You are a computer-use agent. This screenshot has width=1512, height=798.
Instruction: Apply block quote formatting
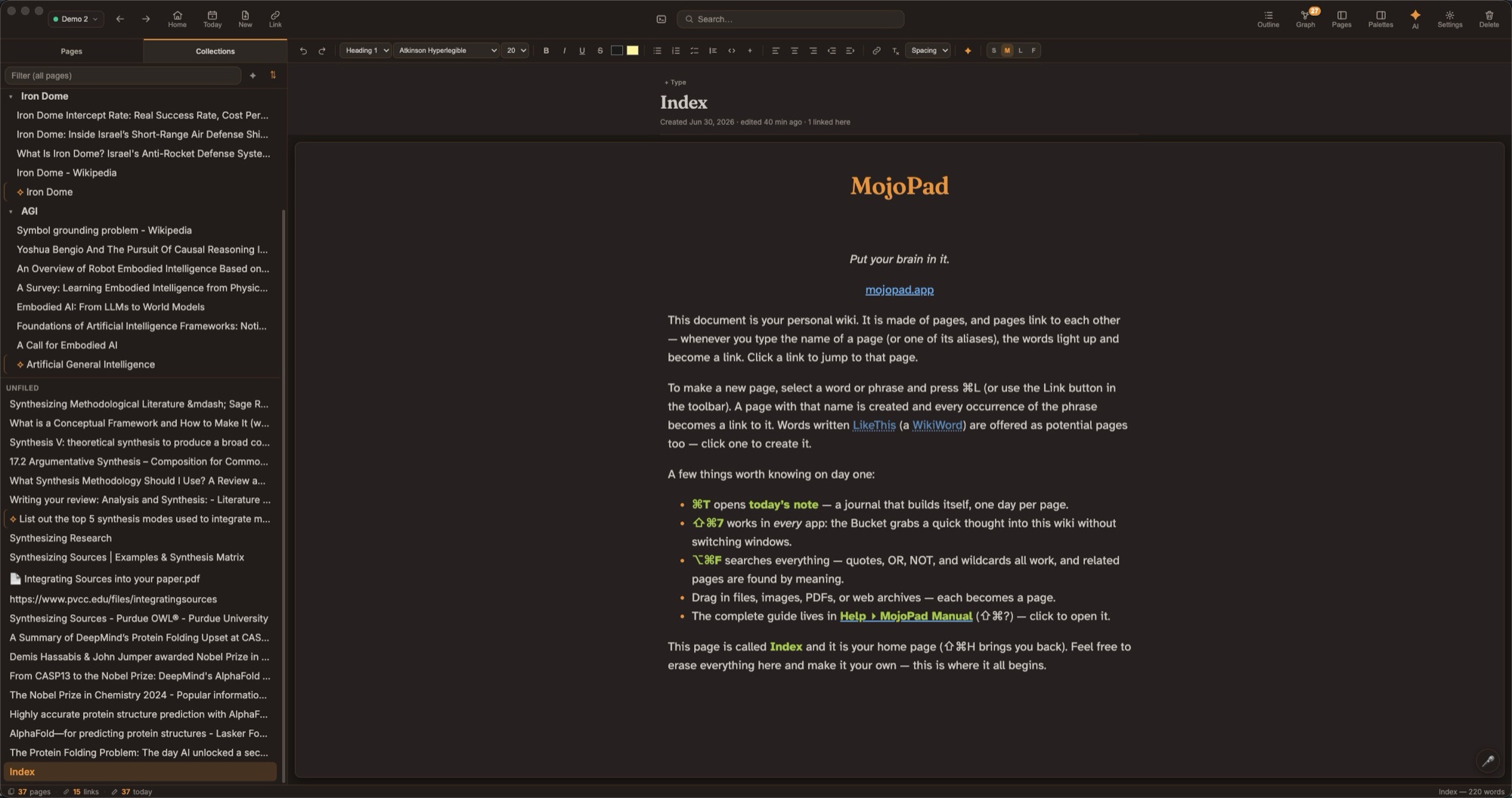point(713,51)
